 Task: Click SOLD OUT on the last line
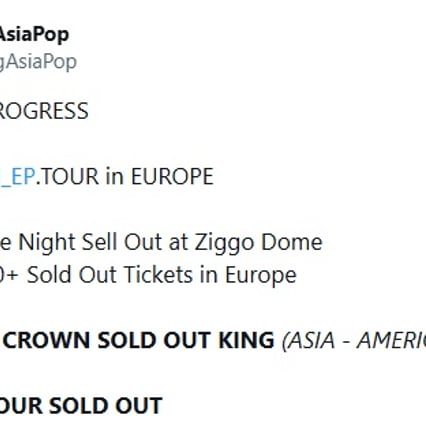click(106, 406)
